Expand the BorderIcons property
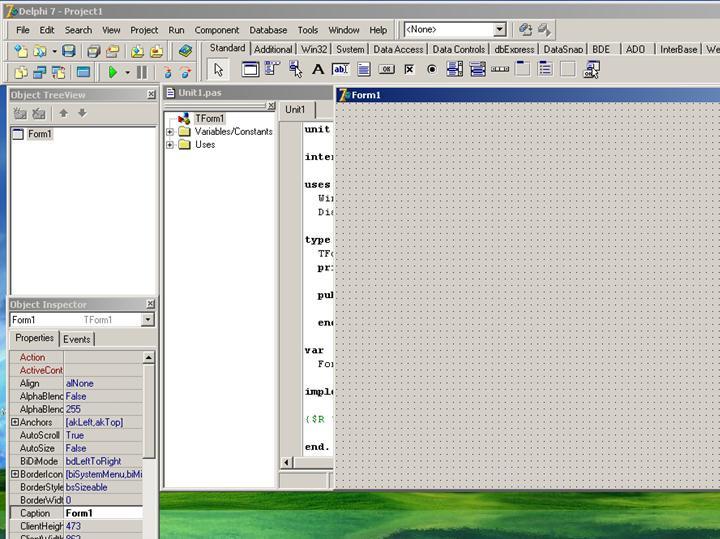720x539 pixels. pos(15,474)
